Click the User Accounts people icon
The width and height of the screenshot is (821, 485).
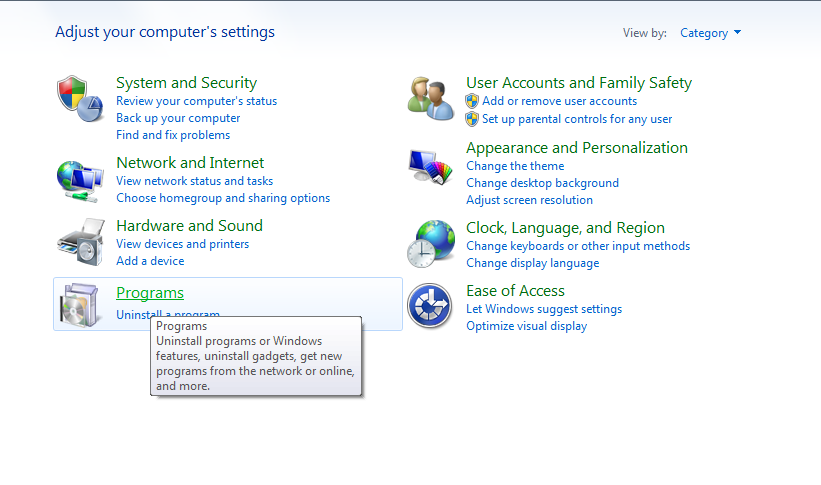[x=430, y=98]
